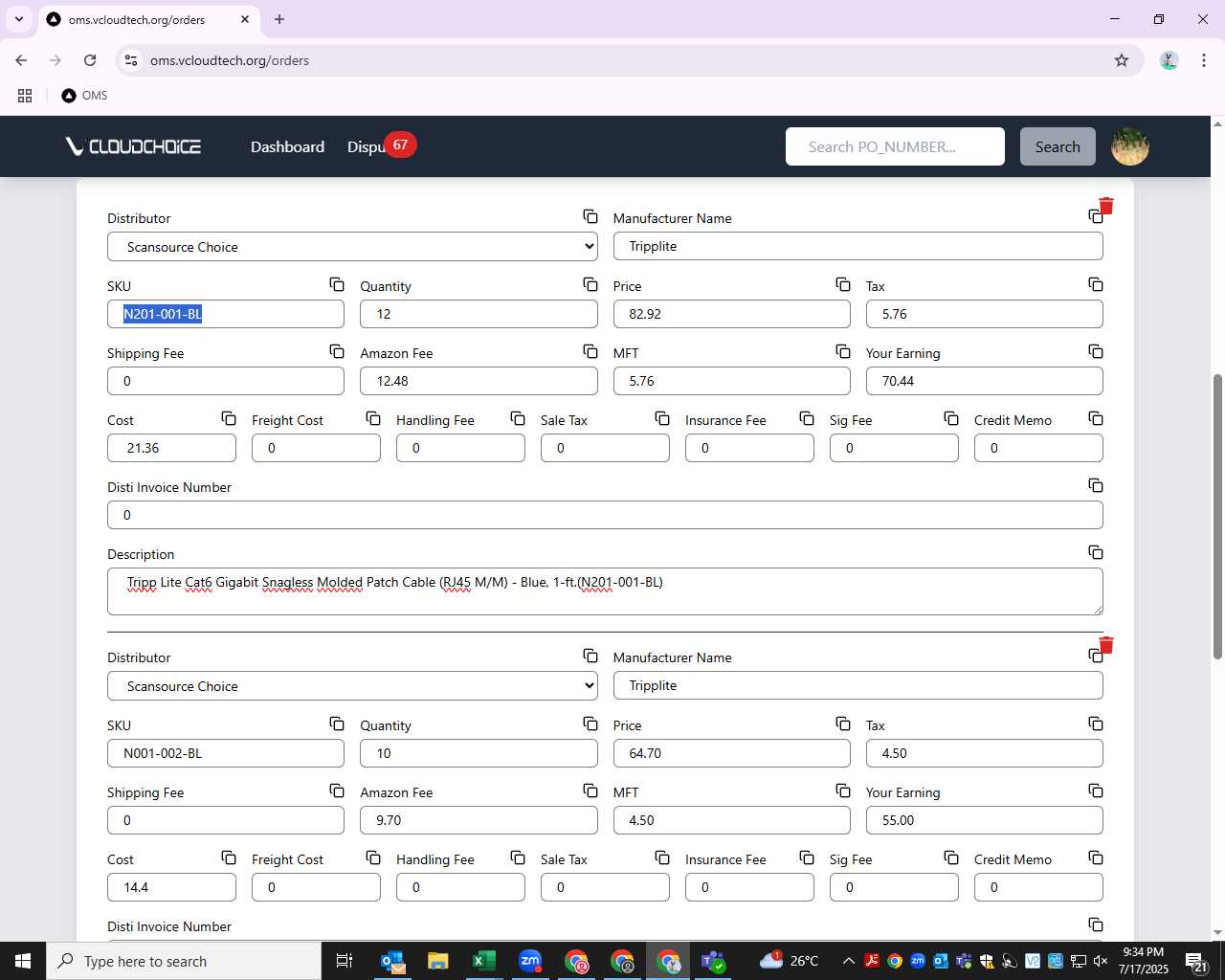Copy the first item's Distributor value
Image resolution: width=1225 pixels, height=980 pixels.
point(590,217)
